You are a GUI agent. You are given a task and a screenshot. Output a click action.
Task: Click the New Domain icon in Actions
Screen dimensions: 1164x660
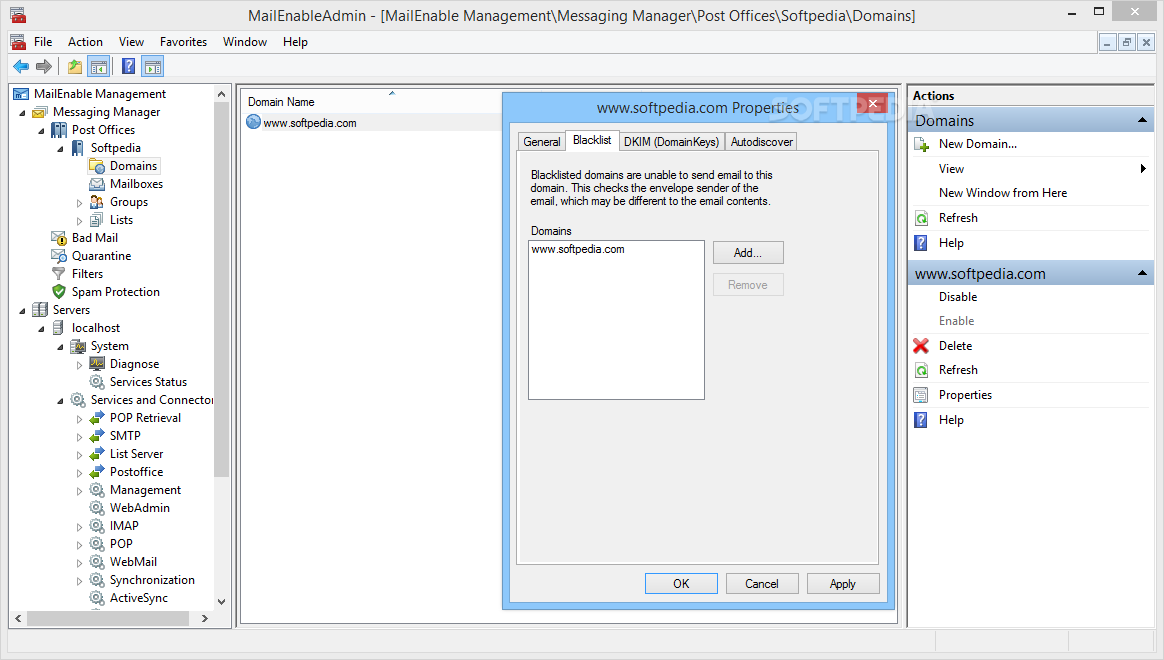921,144
